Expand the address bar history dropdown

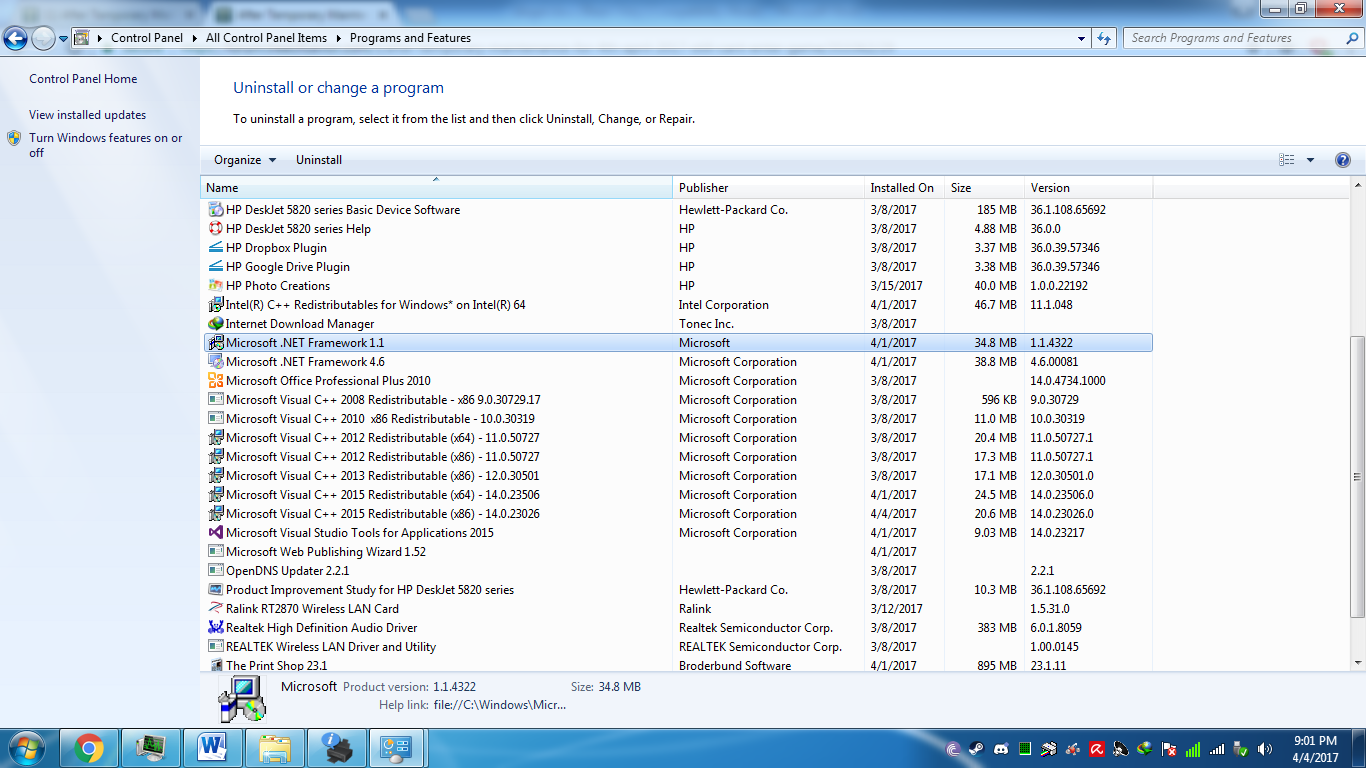click(1082, 39)
